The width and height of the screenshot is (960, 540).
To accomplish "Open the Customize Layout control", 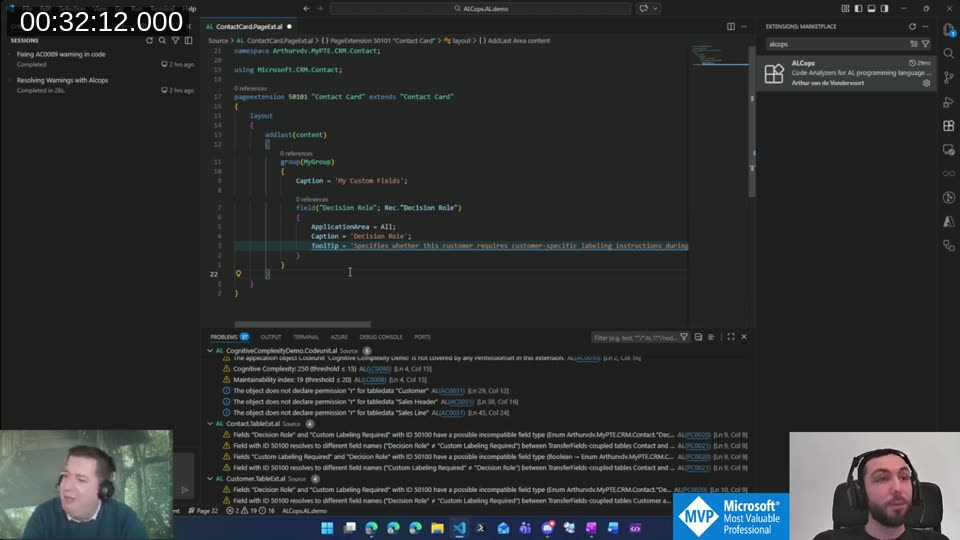I will coord(846,9).
